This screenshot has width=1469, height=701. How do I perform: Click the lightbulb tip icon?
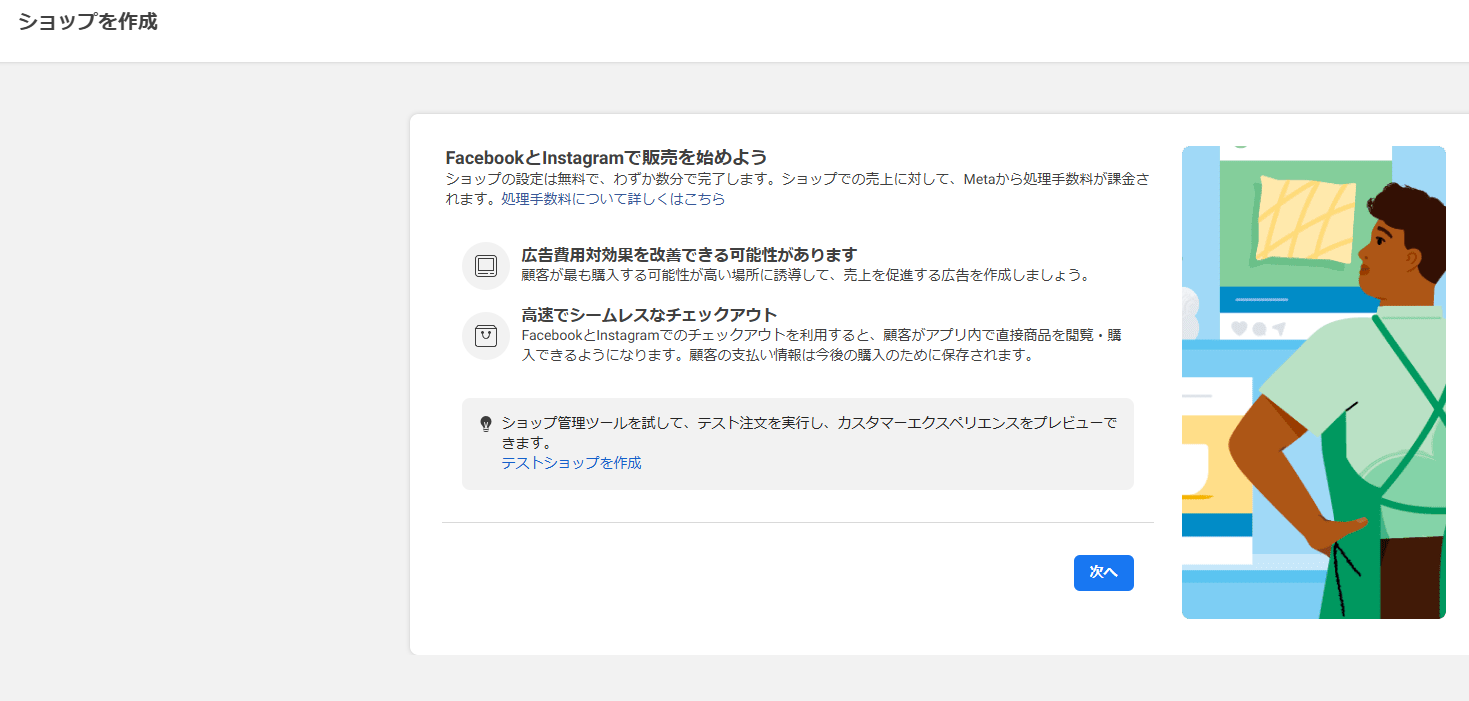pos(486,424)
